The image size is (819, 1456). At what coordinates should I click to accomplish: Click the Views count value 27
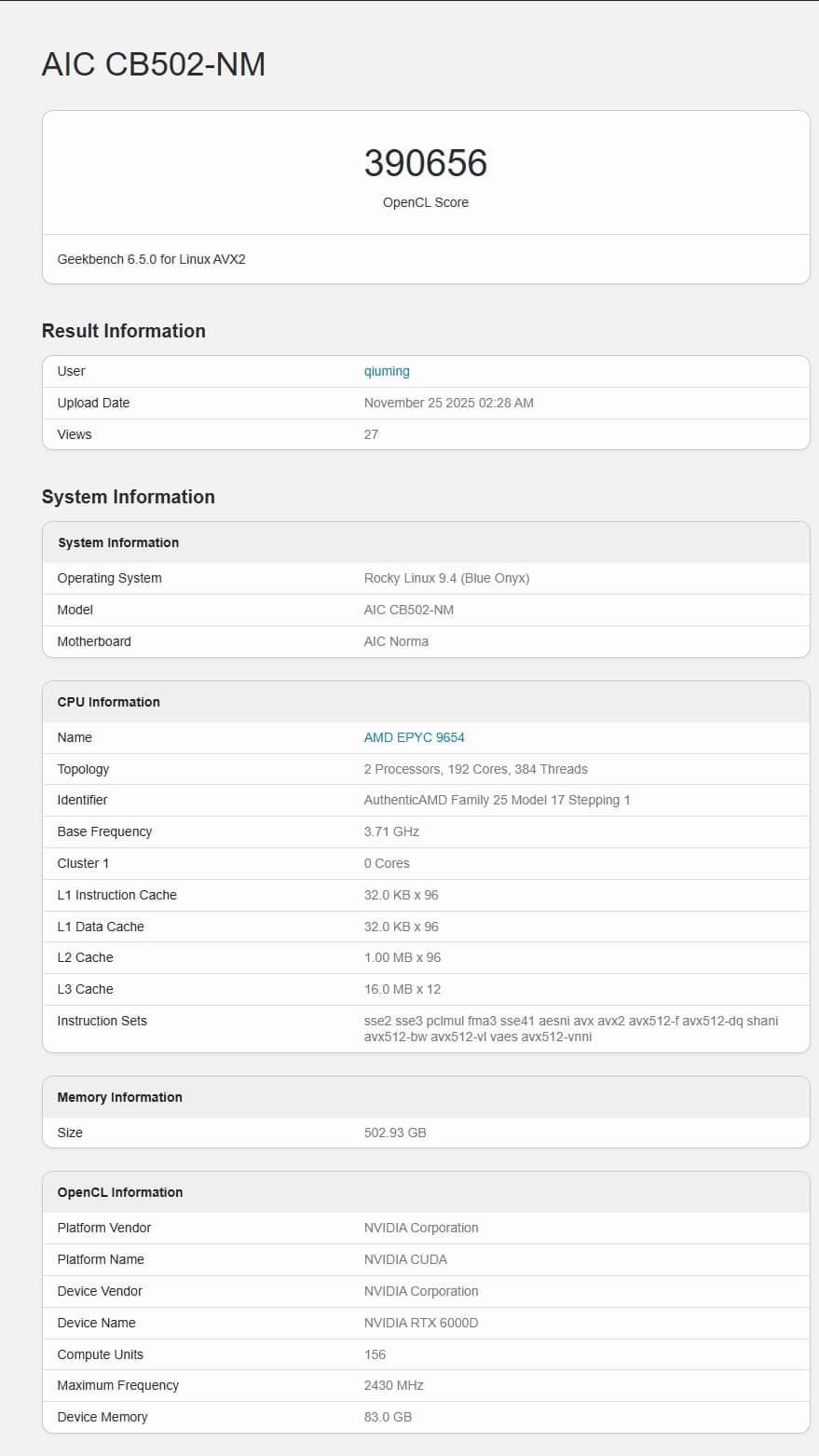point(371,434)
